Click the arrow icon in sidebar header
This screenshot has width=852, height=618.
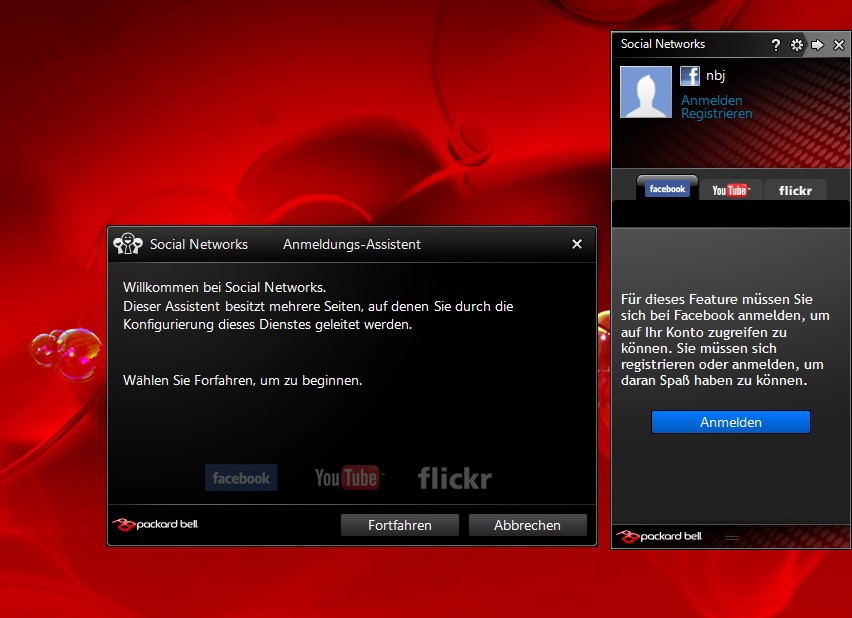(x=817, y=45)
